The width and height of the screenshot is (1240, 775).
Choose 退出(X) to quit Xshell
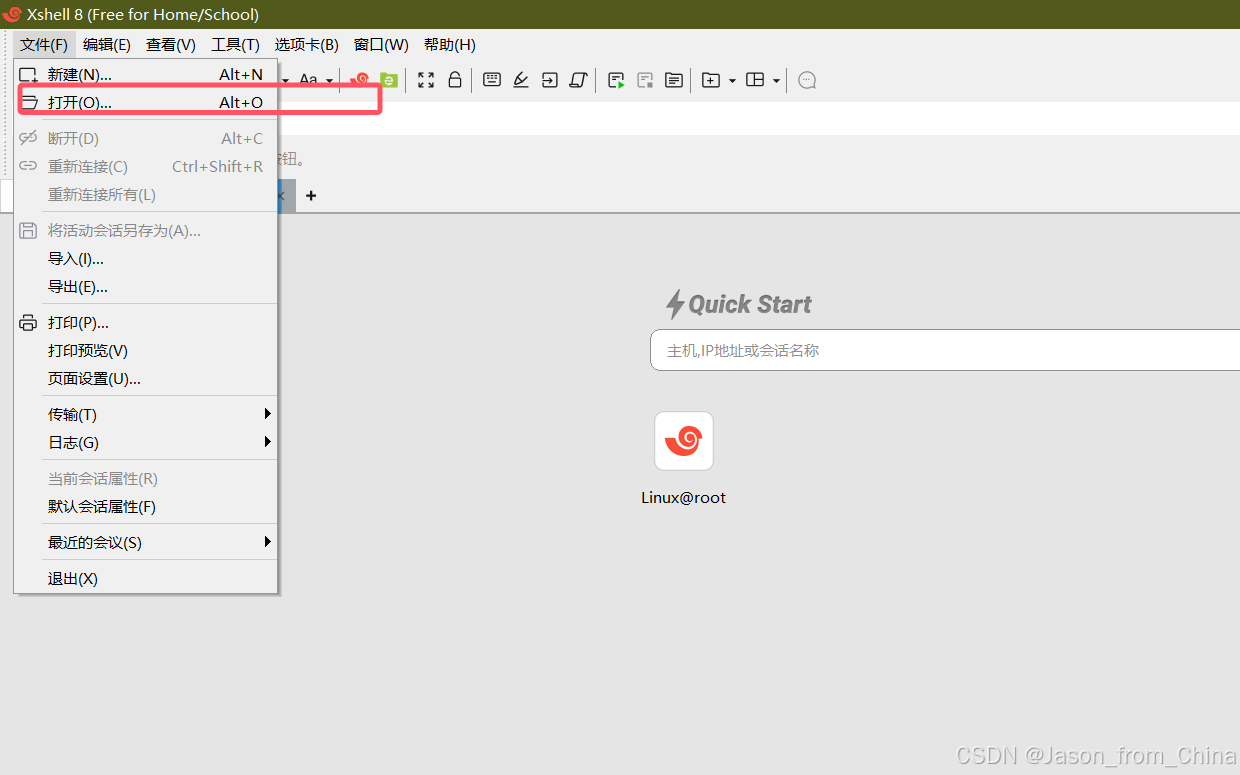coord(146,579)
